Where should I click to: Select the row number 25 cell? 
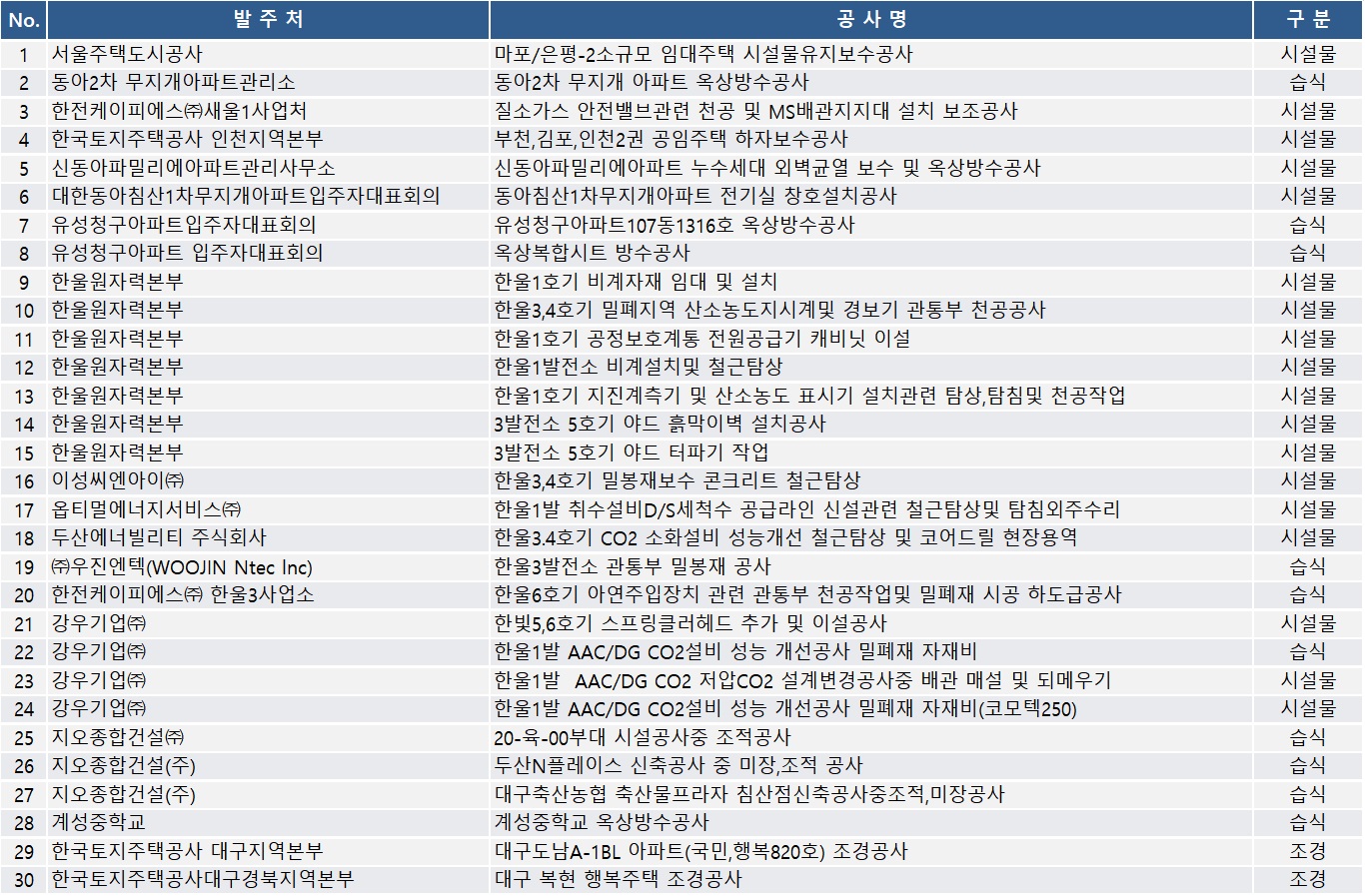pyautogui.click(x=24, y=737)
